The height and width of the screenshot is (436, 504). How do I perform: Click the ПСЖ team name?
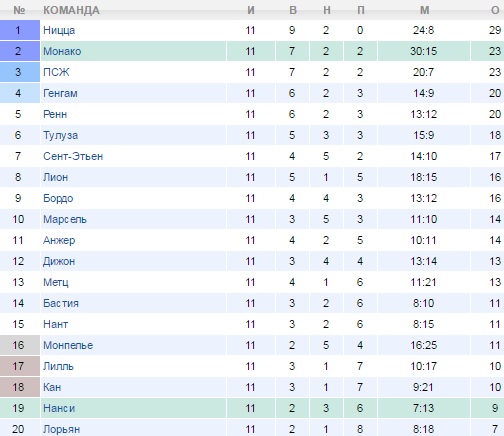coord(56,72)
